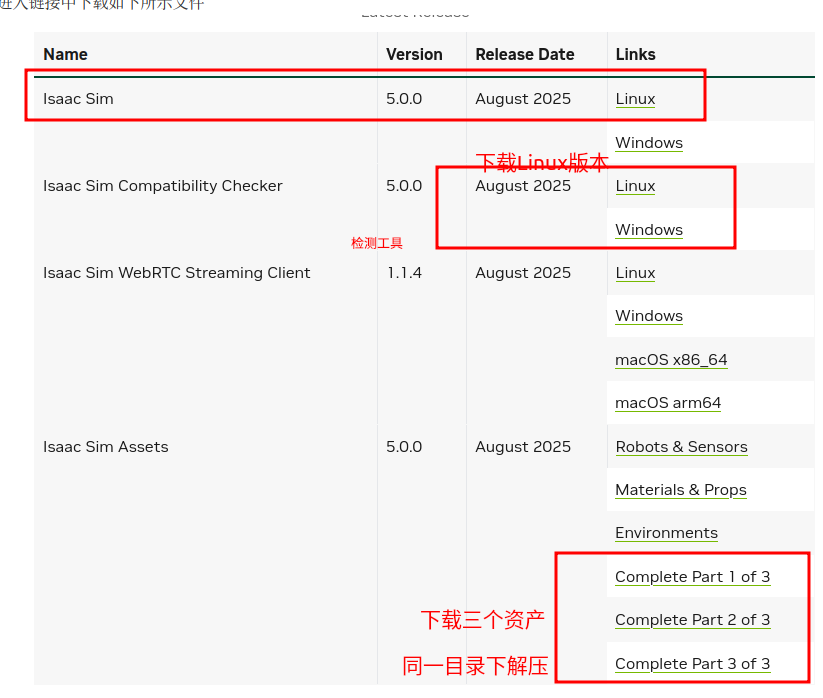Open the Robots & Sensors assets link

point(681,447)
